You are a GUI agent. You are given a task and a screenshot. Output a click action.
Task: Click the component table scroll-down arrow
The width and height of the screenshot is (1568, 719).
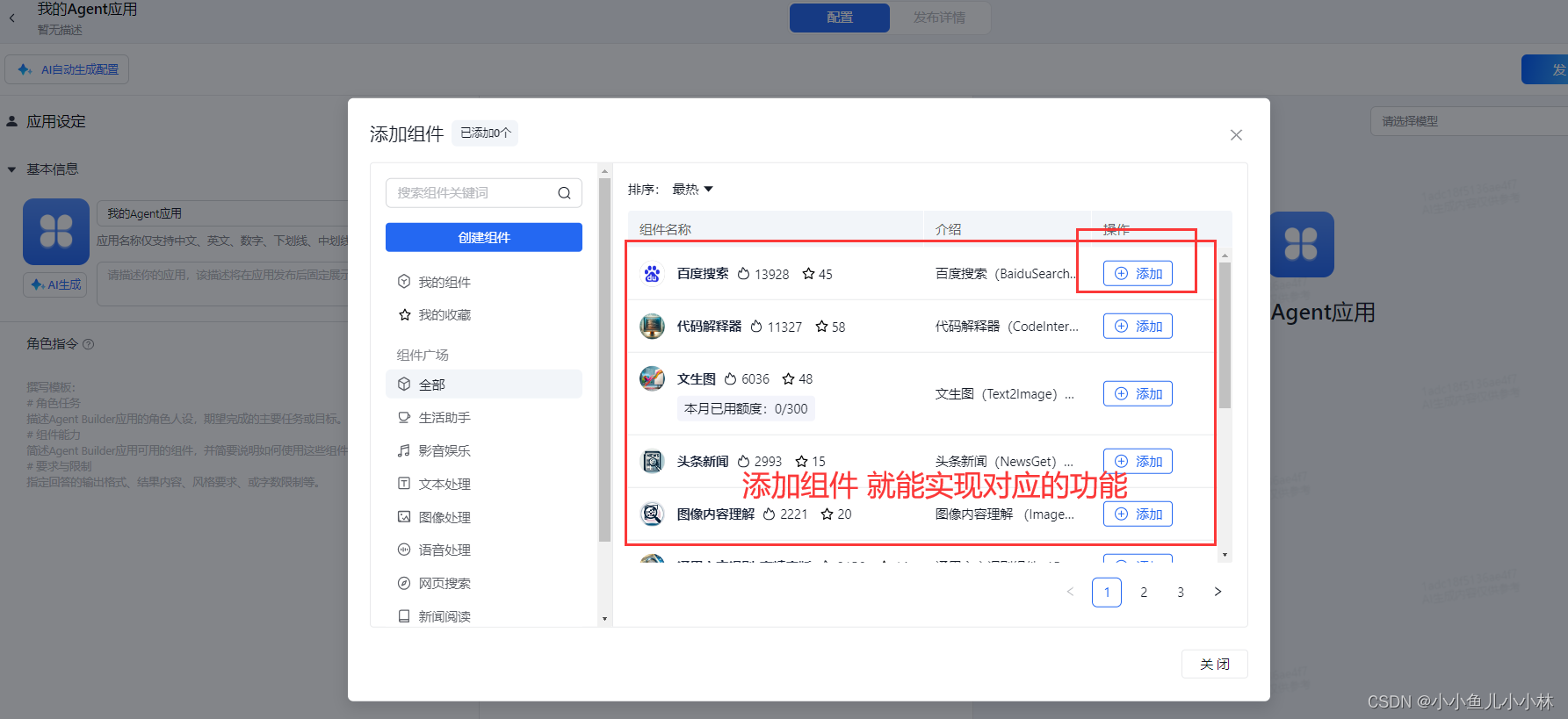pyautogui.click(x=1225, y=555)
